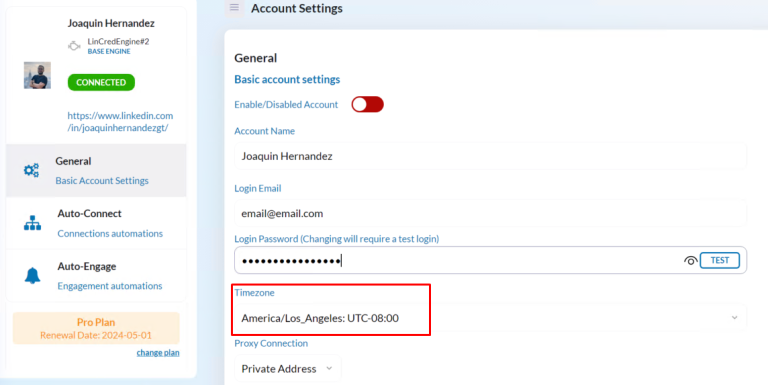Screen dimensions: 768x385
Task: Toggle the Enable/Disabled Account switch
Action: pyautogui.click(x=367, y=104)
